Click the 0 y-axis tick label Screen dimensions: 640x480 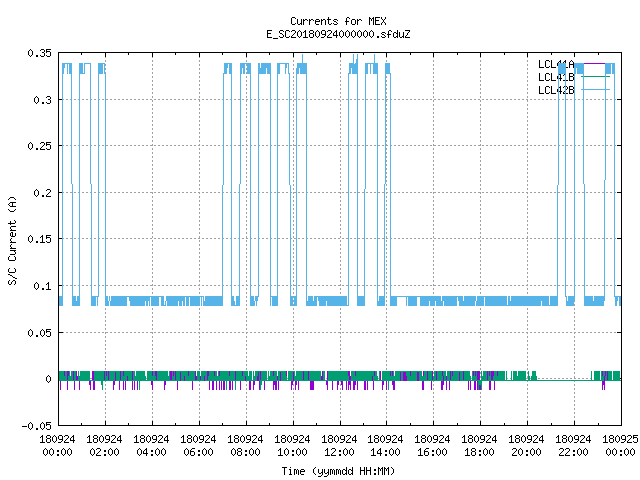pos(49,379)
